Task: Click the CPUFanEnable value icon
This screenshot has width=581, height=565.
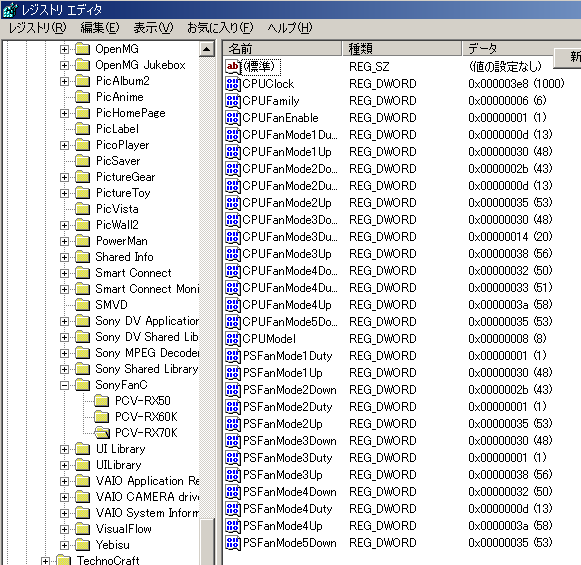Action: pyautogui.click(x=233, y=118)
